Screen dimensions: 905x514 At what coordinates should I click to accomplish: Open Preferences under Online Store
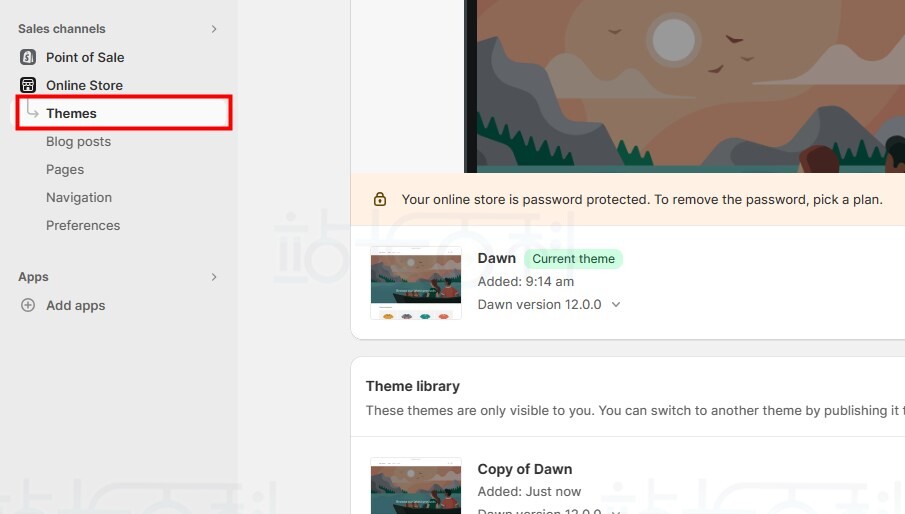click(83, 226)
